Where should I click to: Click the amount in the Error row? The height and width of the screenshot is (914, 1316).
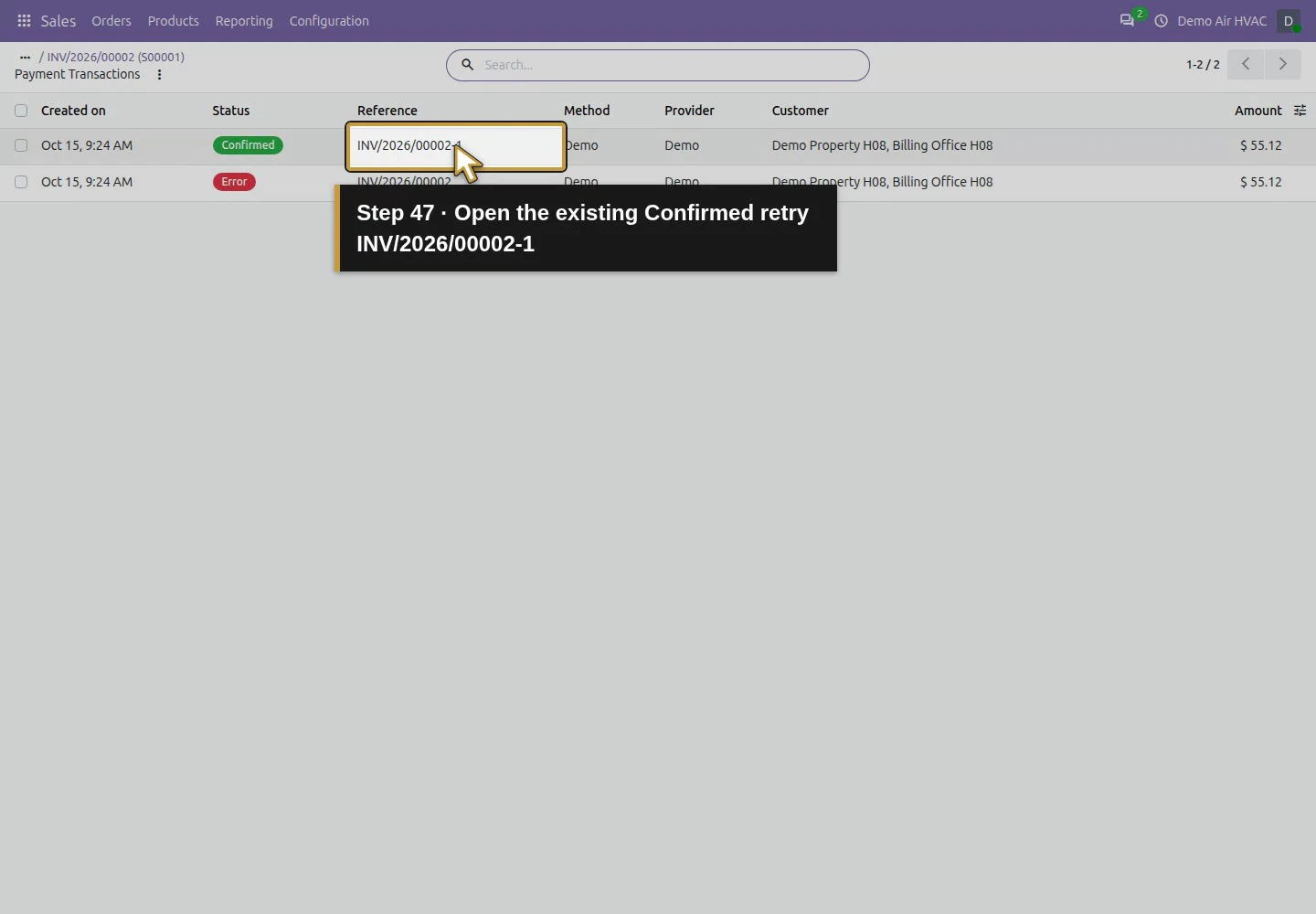[x=1261, y=182]
